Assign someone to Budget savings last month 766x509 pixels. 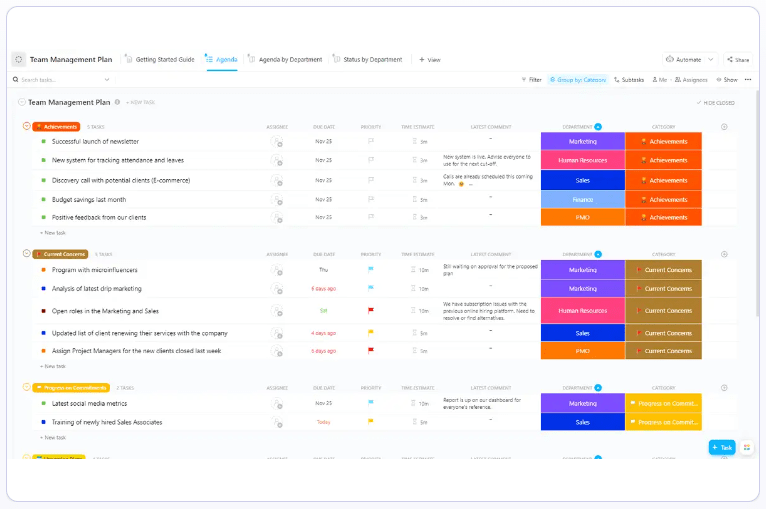[x=277, y=200]
